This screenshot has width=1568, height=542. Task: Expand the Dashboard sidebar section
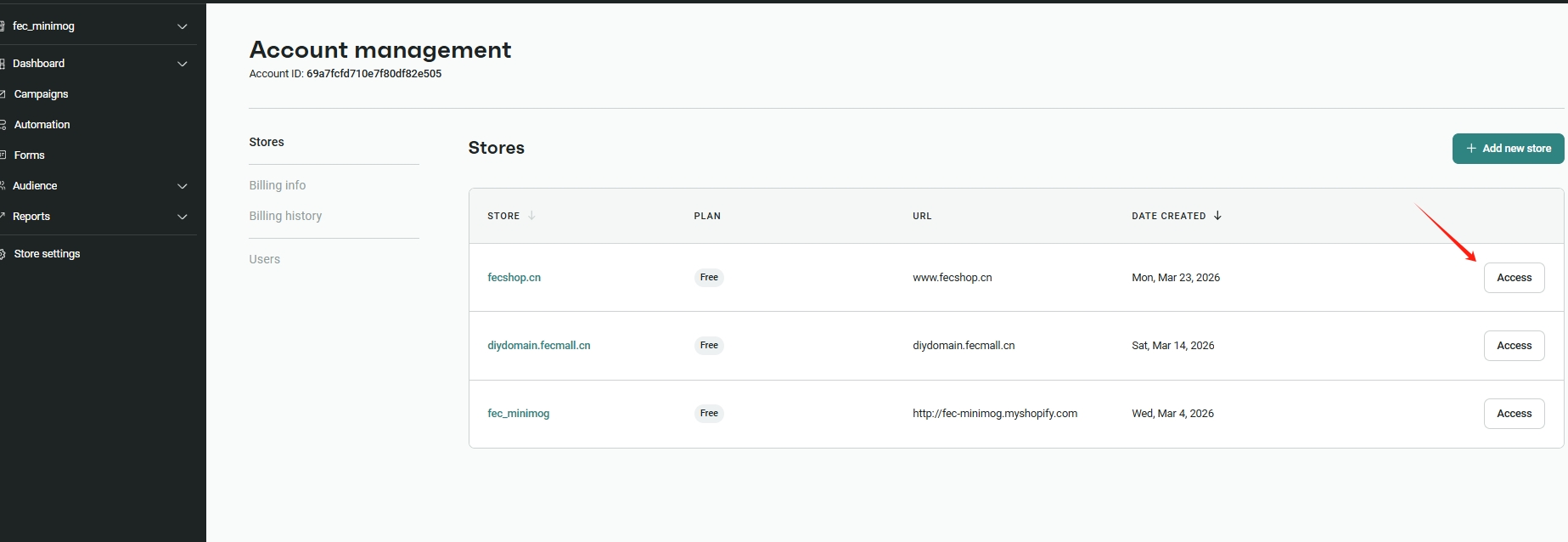tap(182, 64)
